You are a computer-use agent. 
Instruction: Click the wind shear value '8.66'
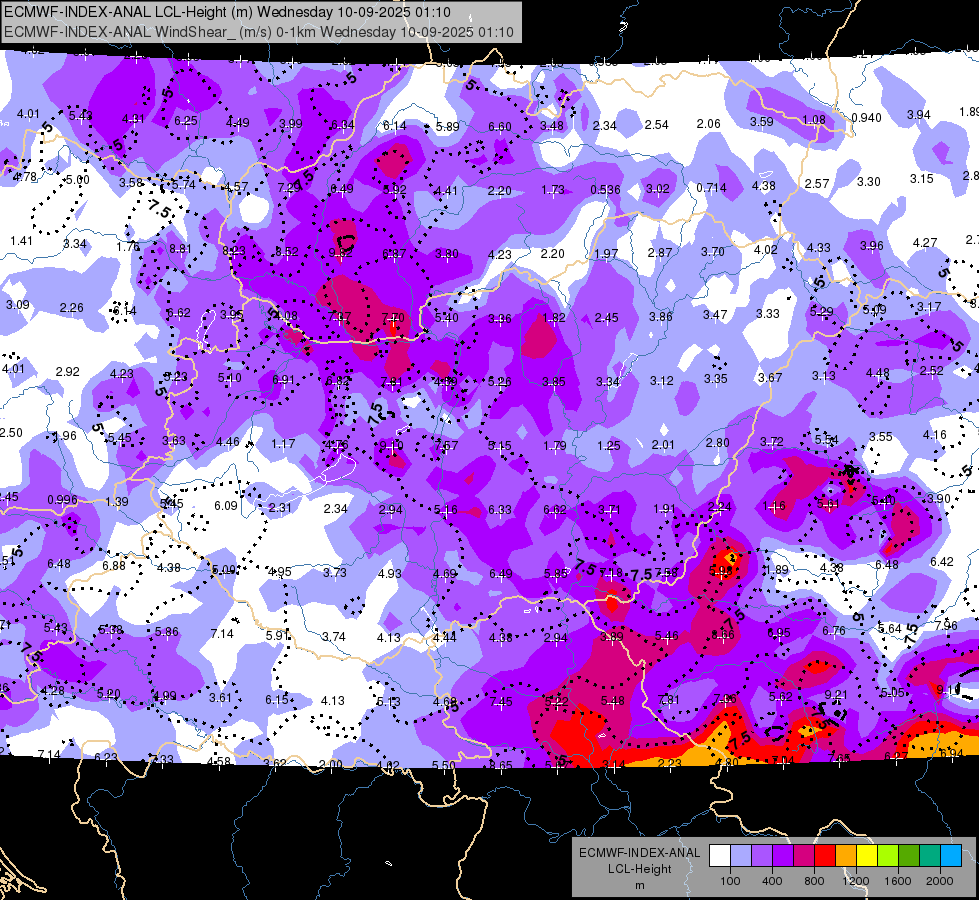click(723, 635)
